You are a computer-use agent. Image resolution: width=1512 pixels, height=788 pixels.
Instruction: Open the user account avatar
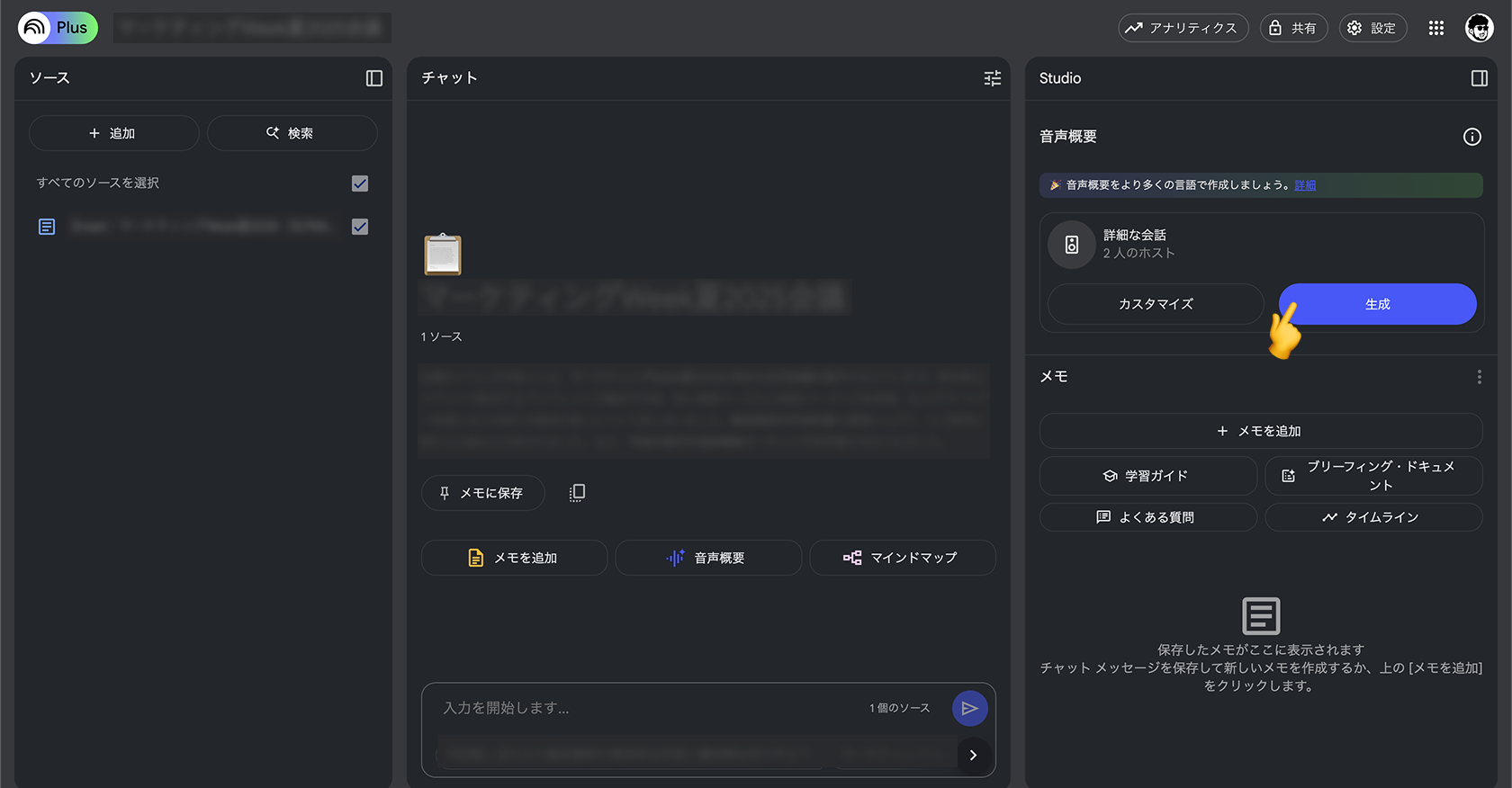[x=1479, y=28]
